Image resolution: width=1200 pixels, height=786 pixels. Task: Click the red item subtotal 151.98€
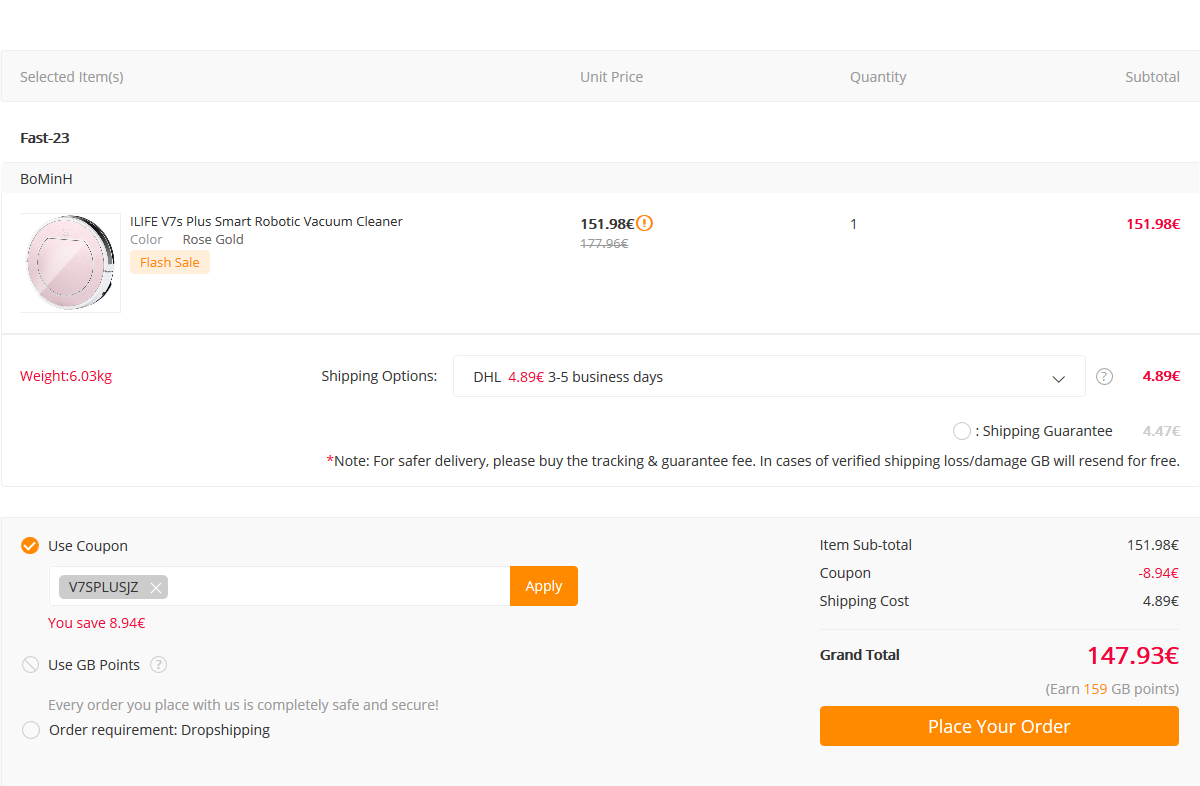tap(1153, 224)
